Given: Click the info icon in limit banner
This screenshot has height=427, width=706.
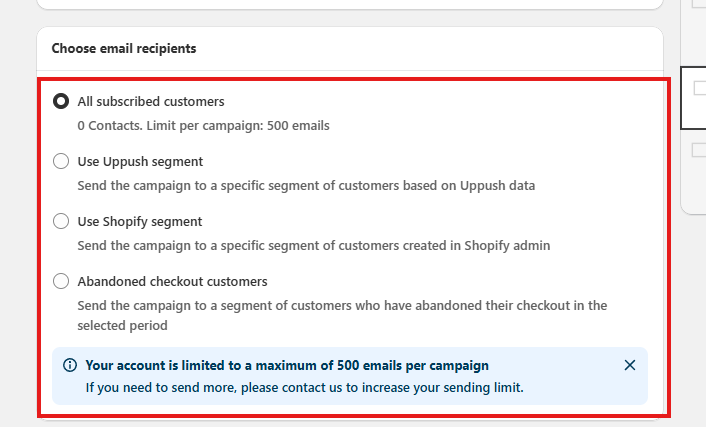Looking at the screenshot, I should (x=70, y=365).
